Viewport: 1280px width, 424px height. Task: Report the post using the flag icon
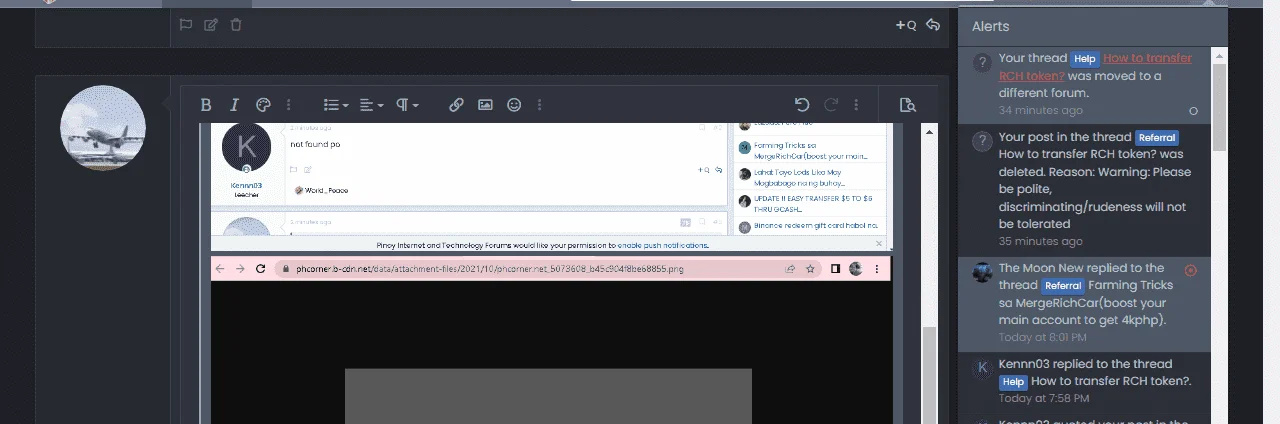tap(185, 25)
